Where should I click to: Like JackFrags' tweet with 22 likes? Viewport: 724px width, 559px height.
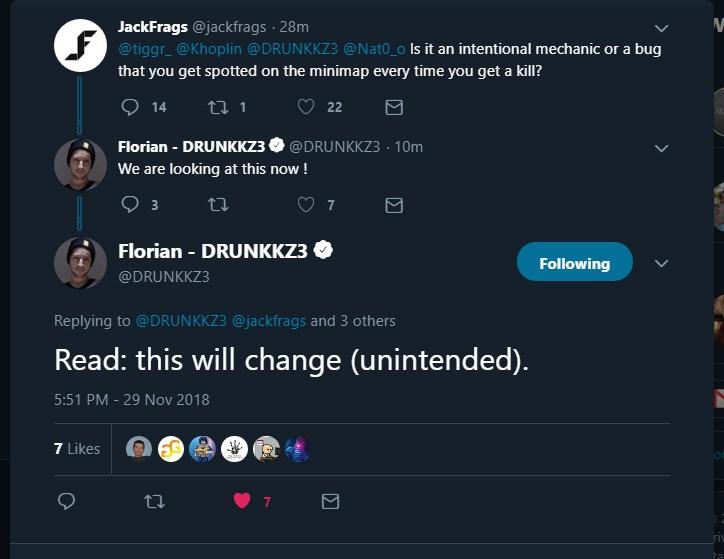tap(306, 107)
